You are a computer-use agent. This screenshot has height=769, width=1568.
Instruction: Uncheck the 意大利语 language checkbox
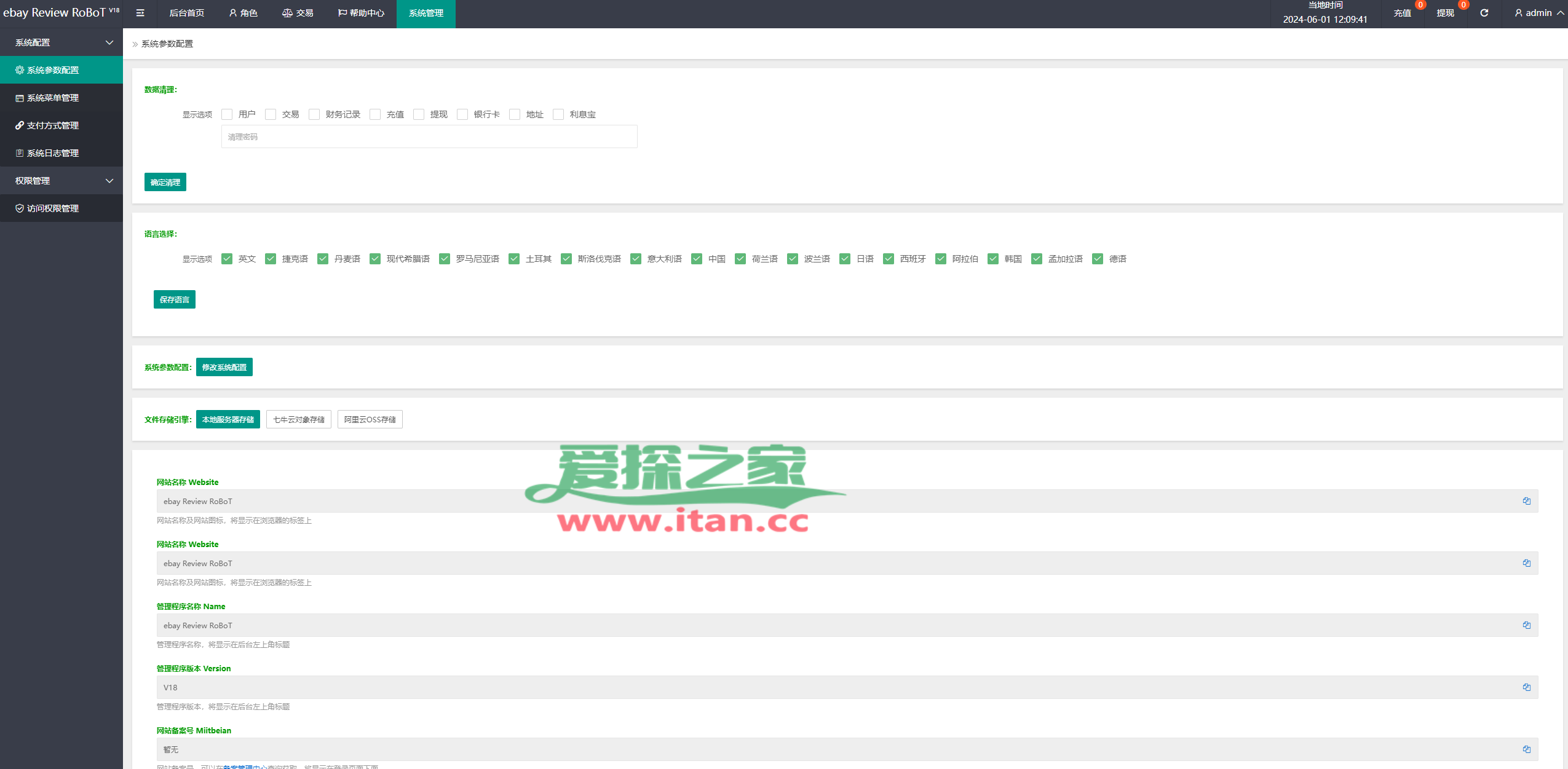(636, 259)
